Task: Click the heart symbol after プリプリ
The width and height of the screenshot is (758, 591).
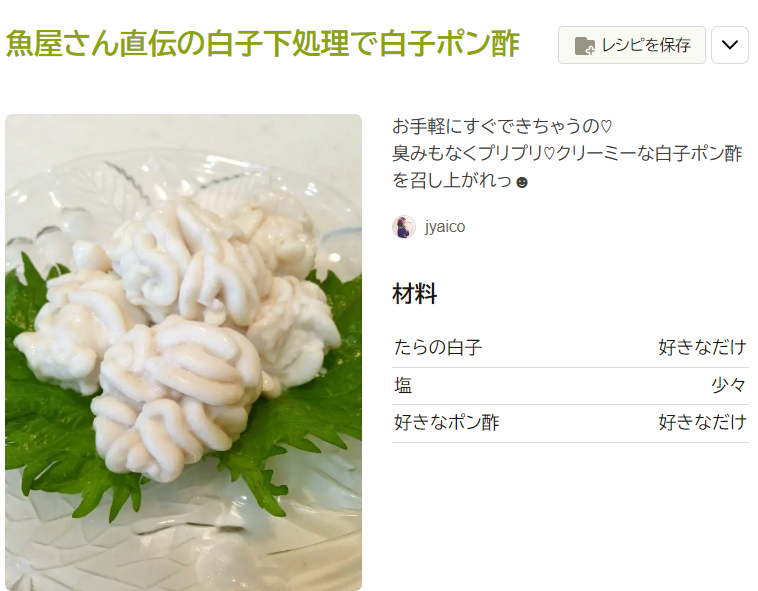Action: pos(549,155)
